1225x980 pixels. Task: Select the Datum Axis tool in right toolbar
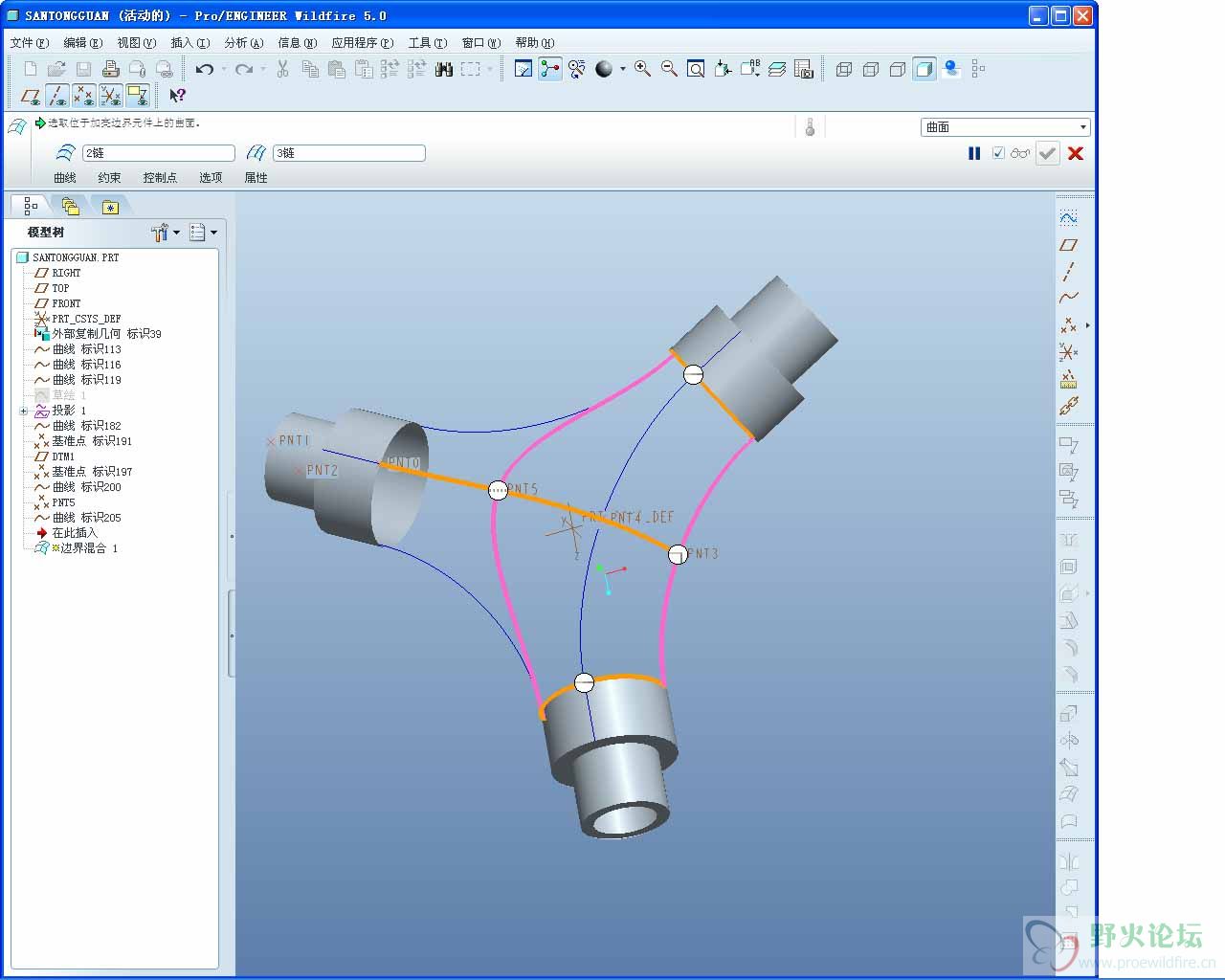click(1069, 272)
